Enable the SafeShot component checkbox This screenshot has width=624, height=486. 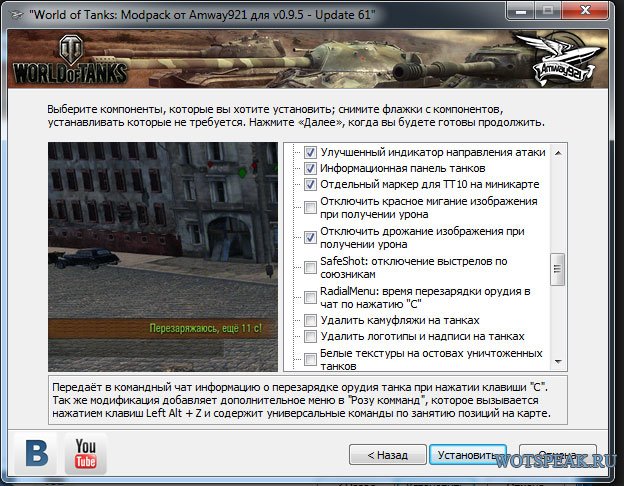tap(311, 266)
